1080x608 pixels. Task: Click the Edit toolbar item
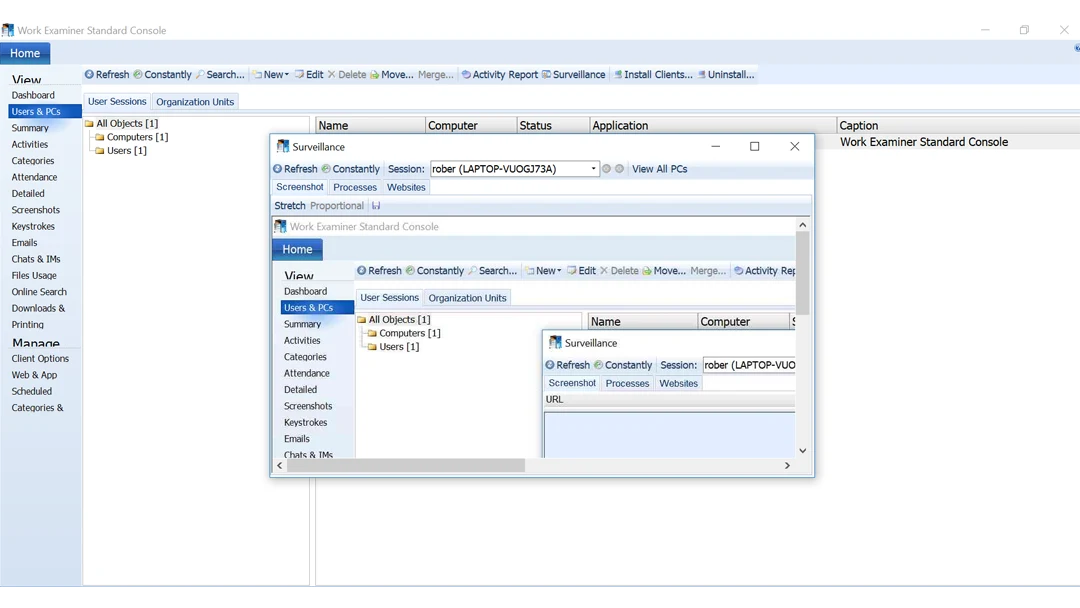[309, 74]
